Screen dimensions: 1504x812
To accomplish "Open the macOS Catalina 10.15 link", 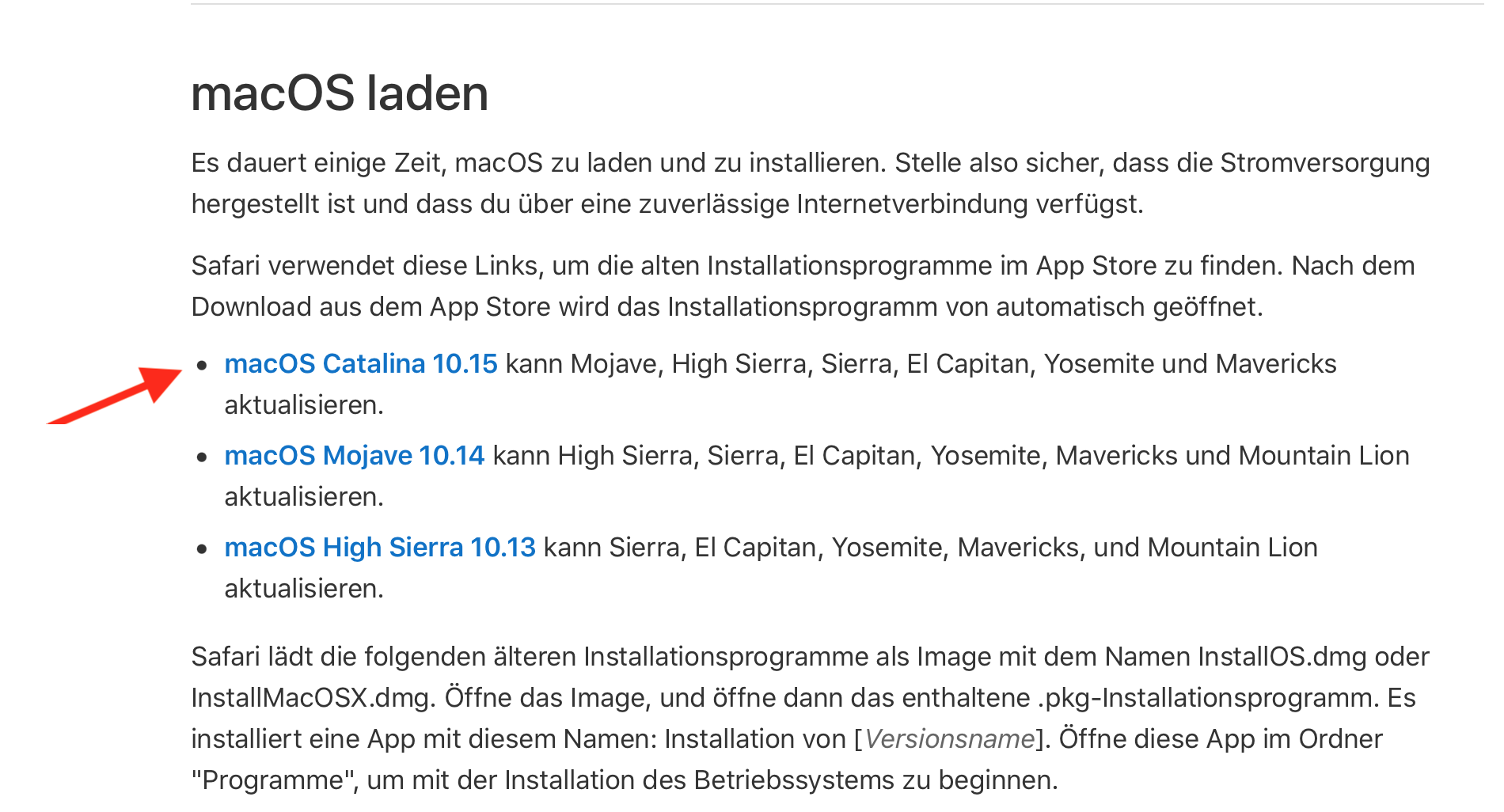I will pos(360,364).
